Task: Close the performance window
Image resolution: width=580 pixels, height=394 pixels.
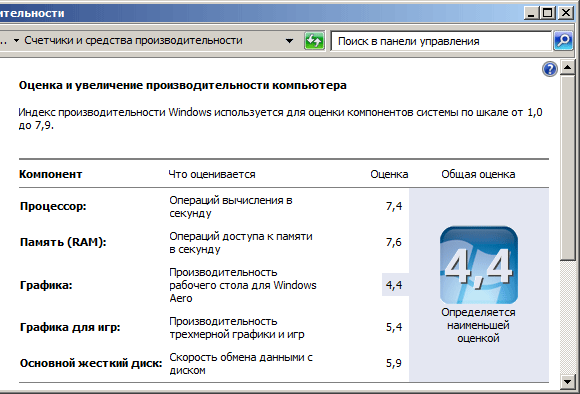Action: click(x=566, y=13)
